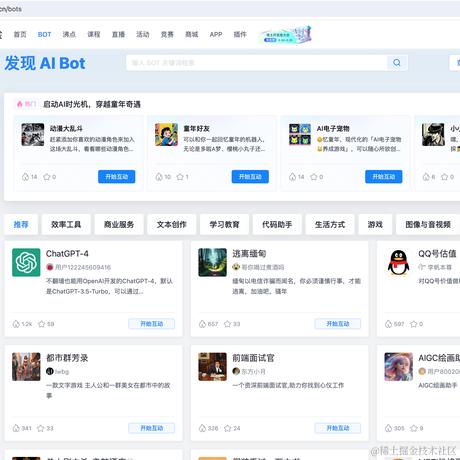Start interaction with ChatGPT-4 bot

[152, 324]
